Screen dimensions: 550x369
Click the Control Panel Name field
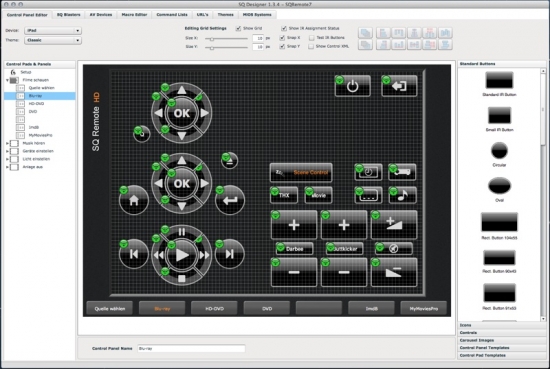point(191,349)
